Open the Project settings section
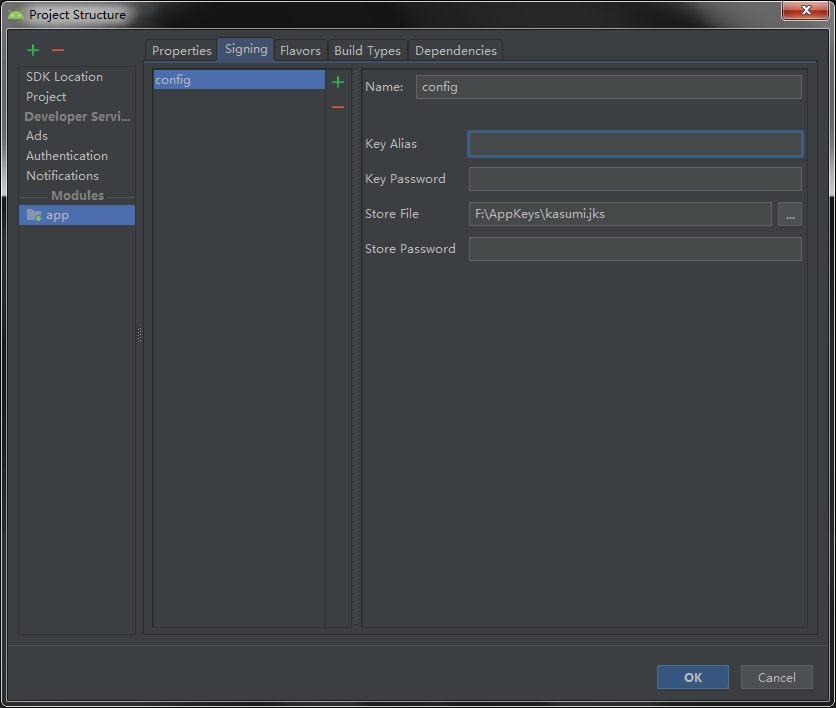Screen dimensions: 836x708 pyautogui.click(x=46, y=96)
